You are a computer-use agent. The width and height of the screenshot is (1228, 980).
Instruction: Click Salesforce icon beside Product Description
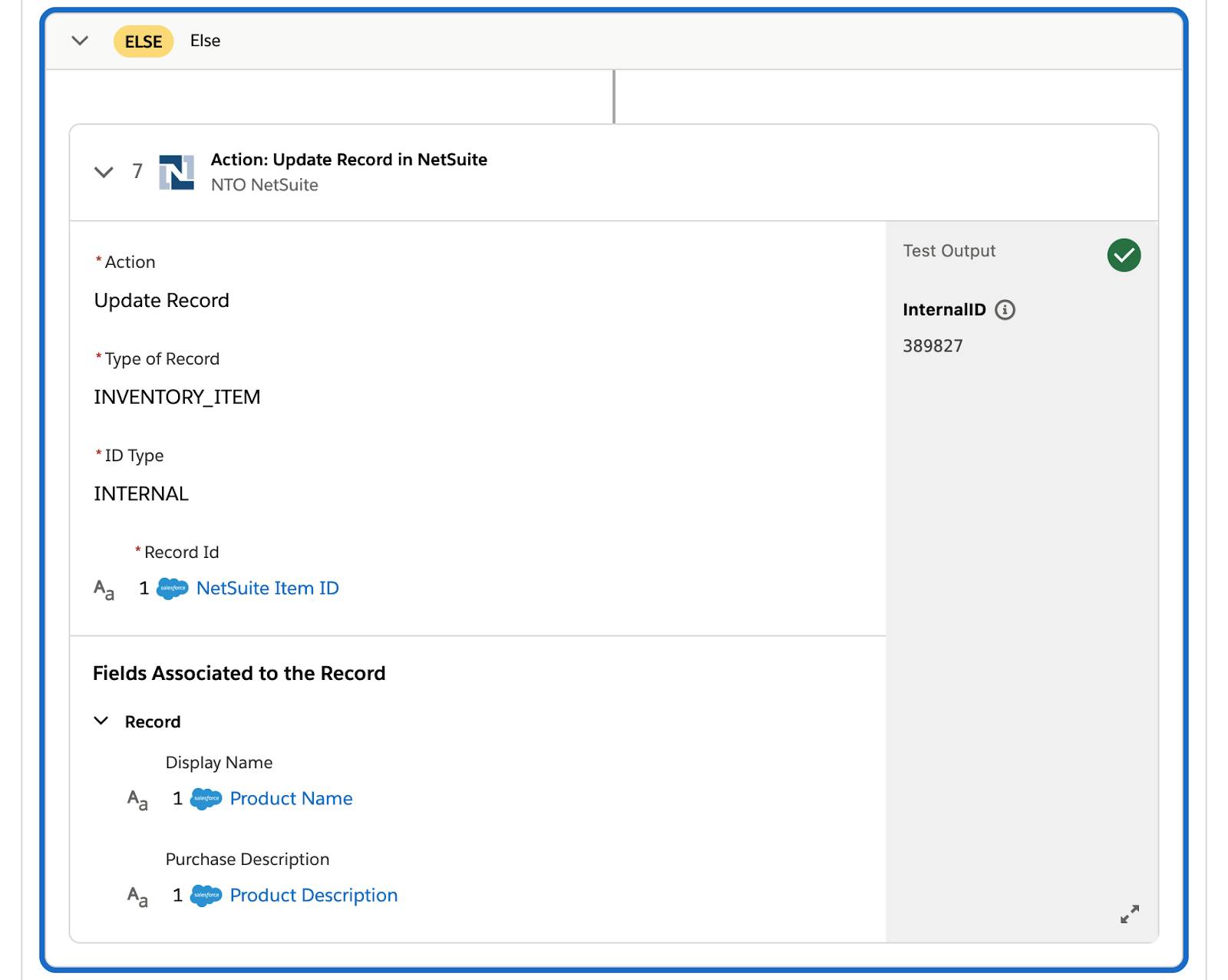click(206, 896)
